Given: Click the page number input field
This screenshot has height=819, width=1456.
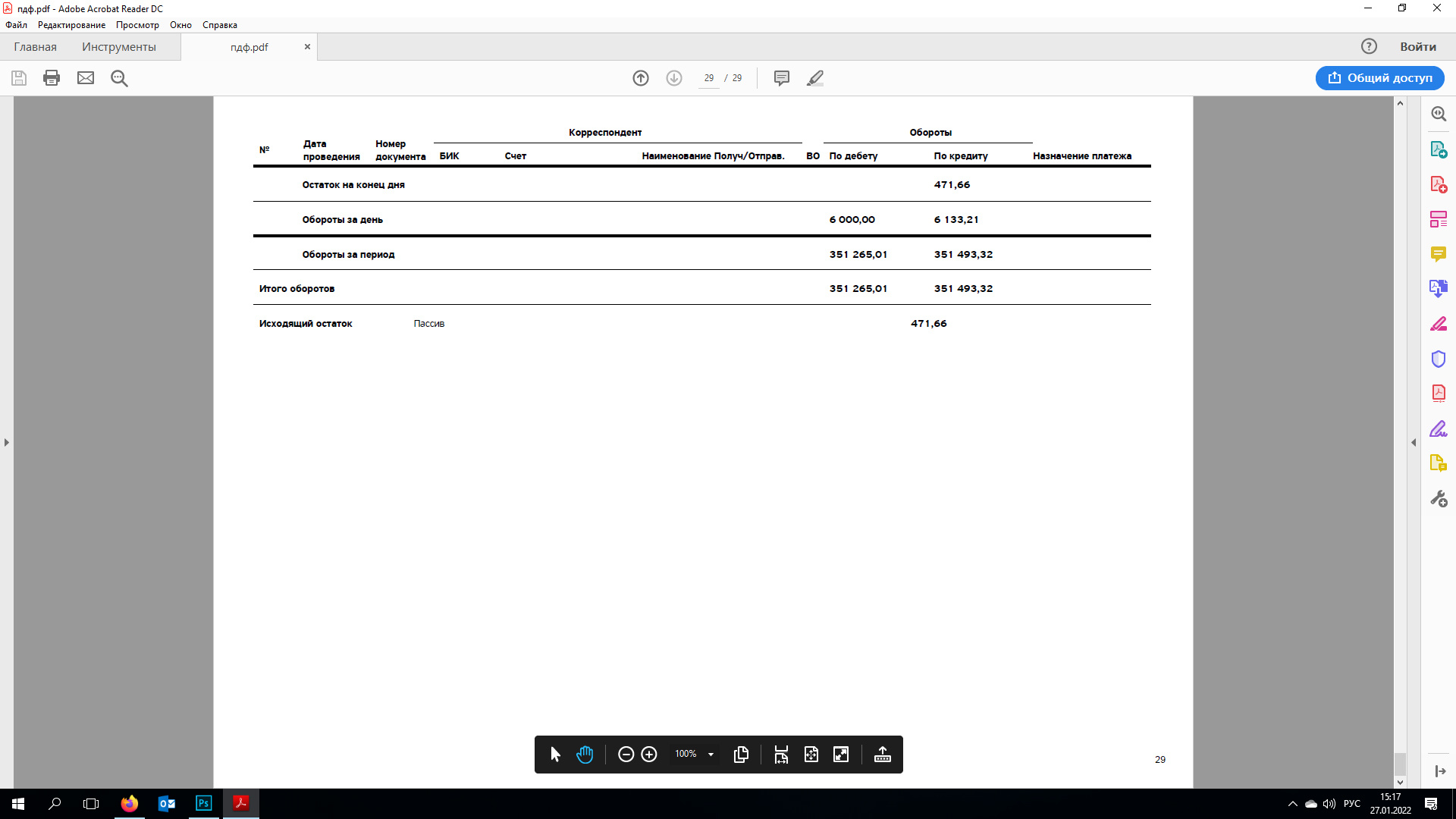Looking at the screenshot, I should pyautogui.click(x=708, y=78).
